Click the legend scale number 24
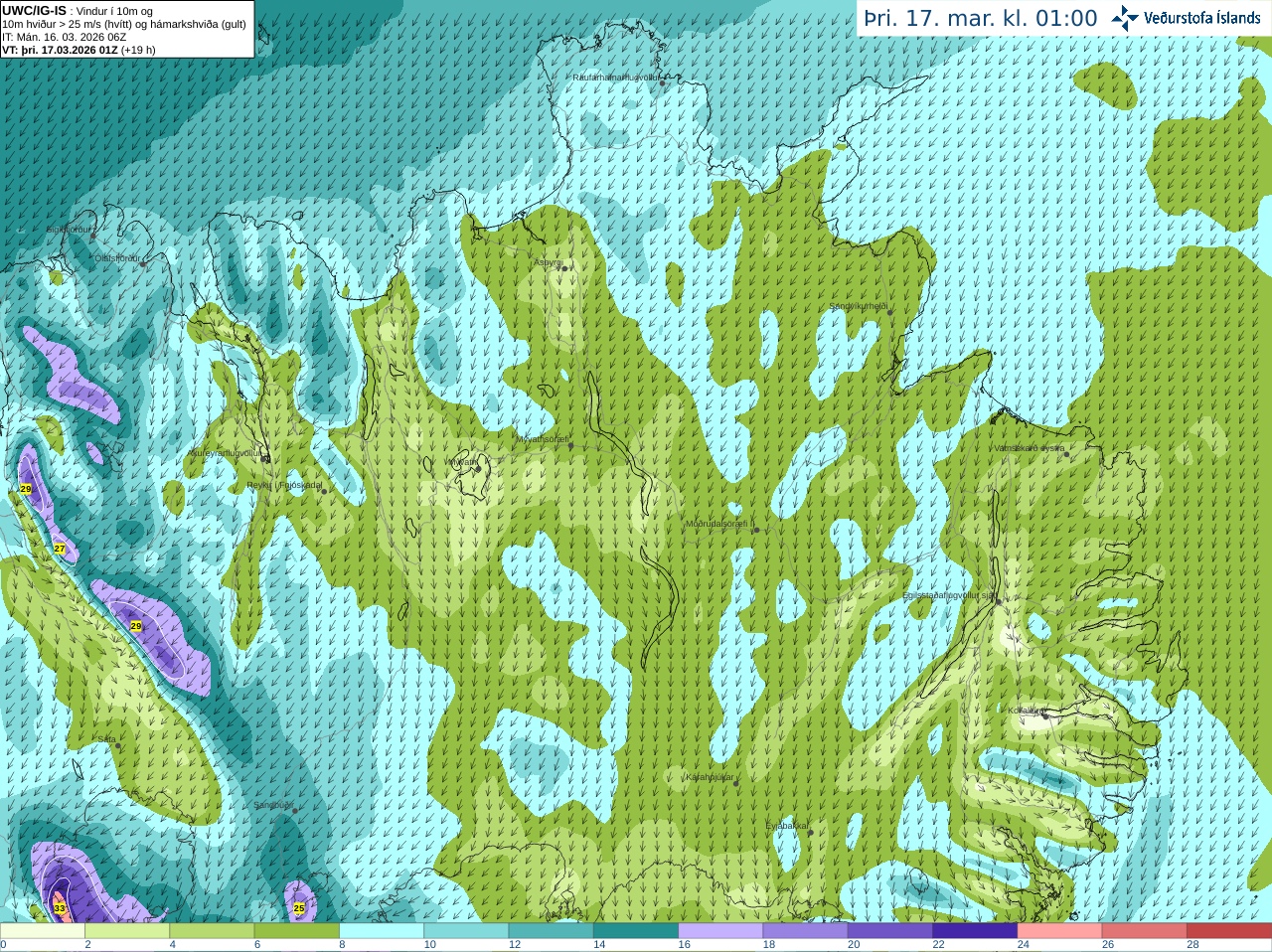 [x=1024, y=945]
